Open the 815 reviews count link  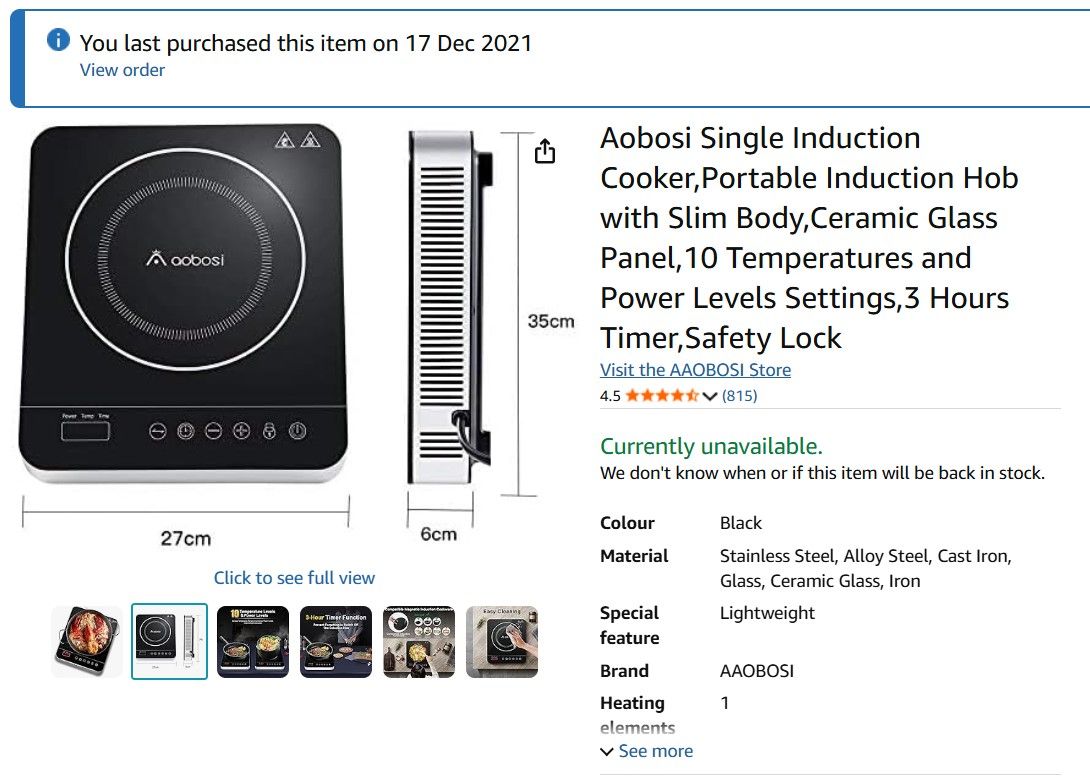(x=740, y=396)
